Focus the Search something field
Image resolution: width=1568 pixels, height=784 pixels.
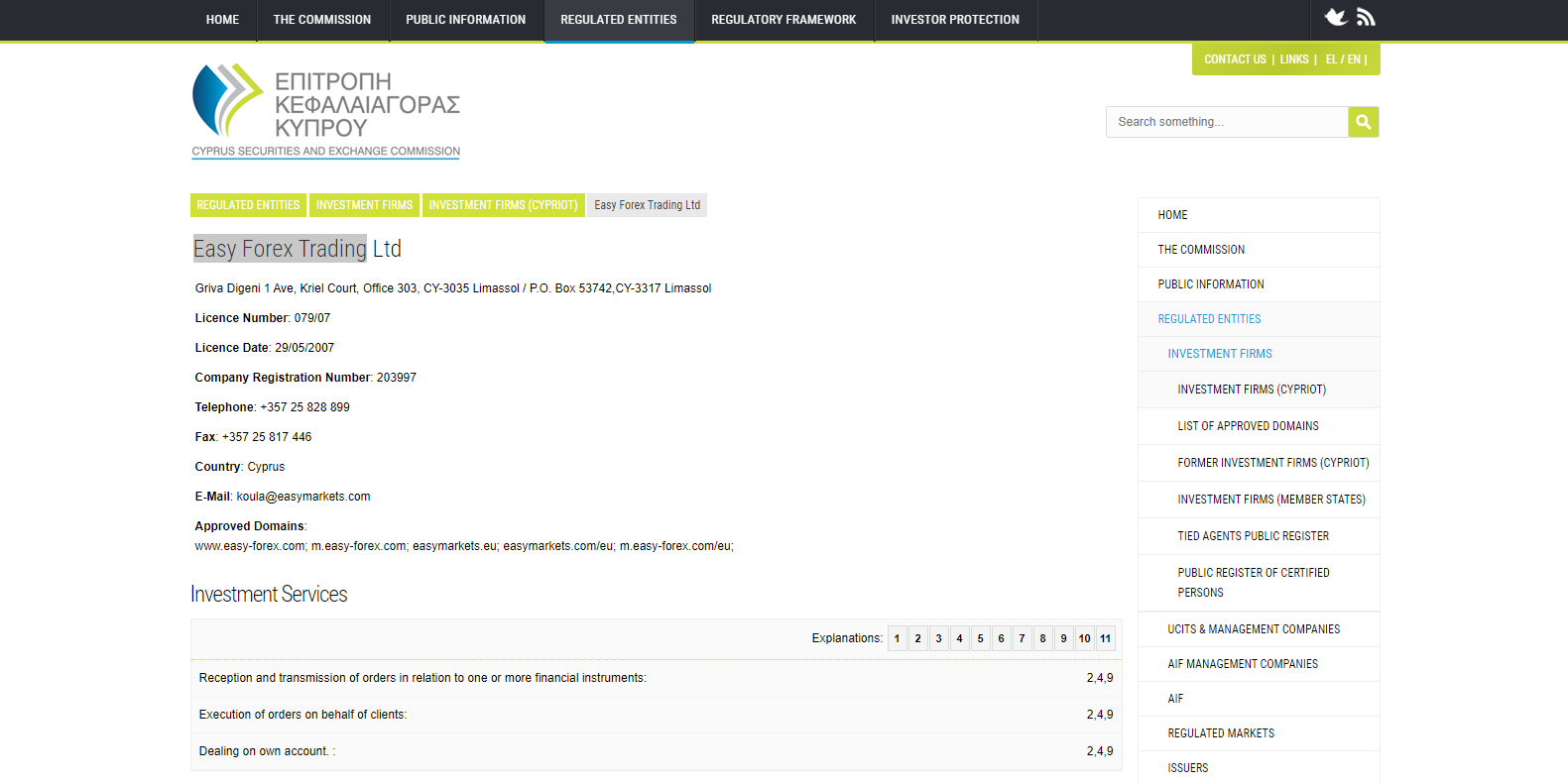1227,122
